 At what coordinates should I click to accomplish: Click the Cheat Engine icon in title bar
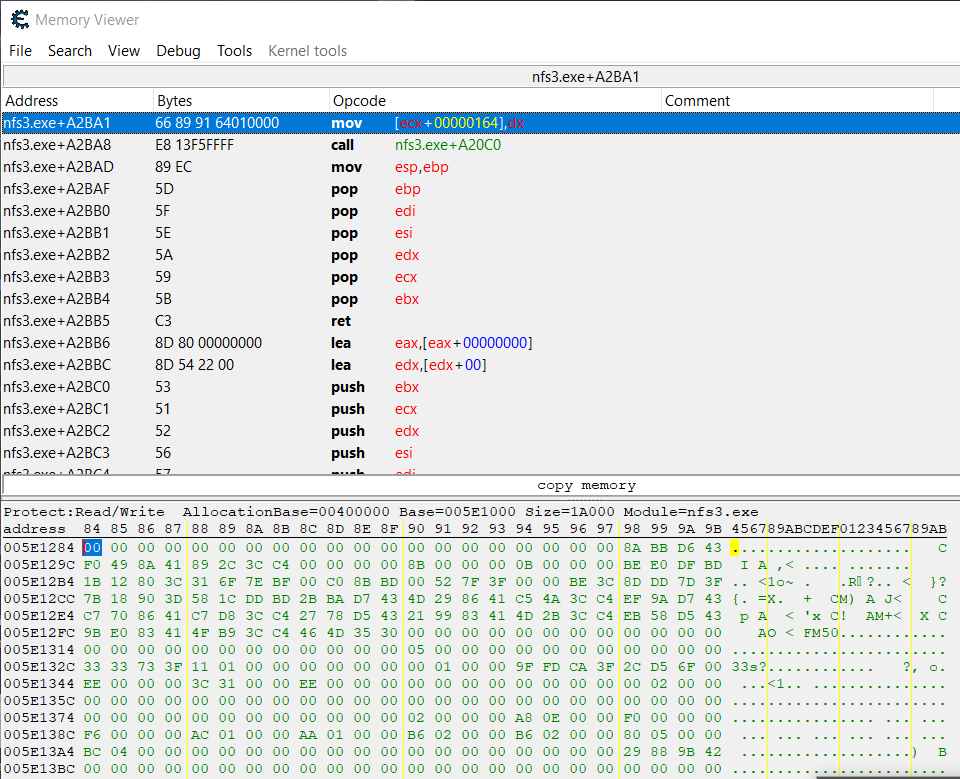pos(18,19)
